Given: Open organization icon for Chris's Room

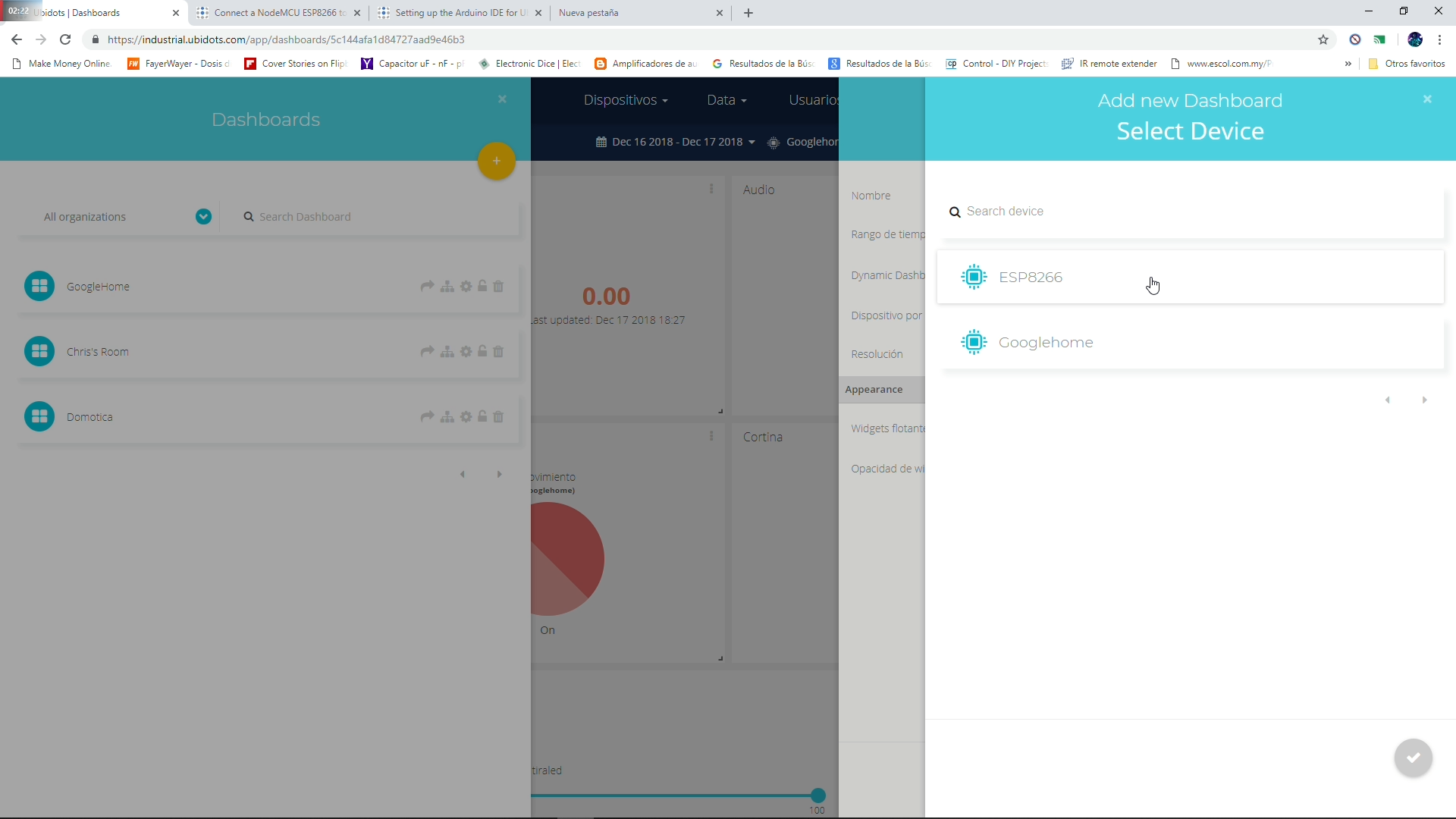Looking at the screenshot, I should [448, 352].
